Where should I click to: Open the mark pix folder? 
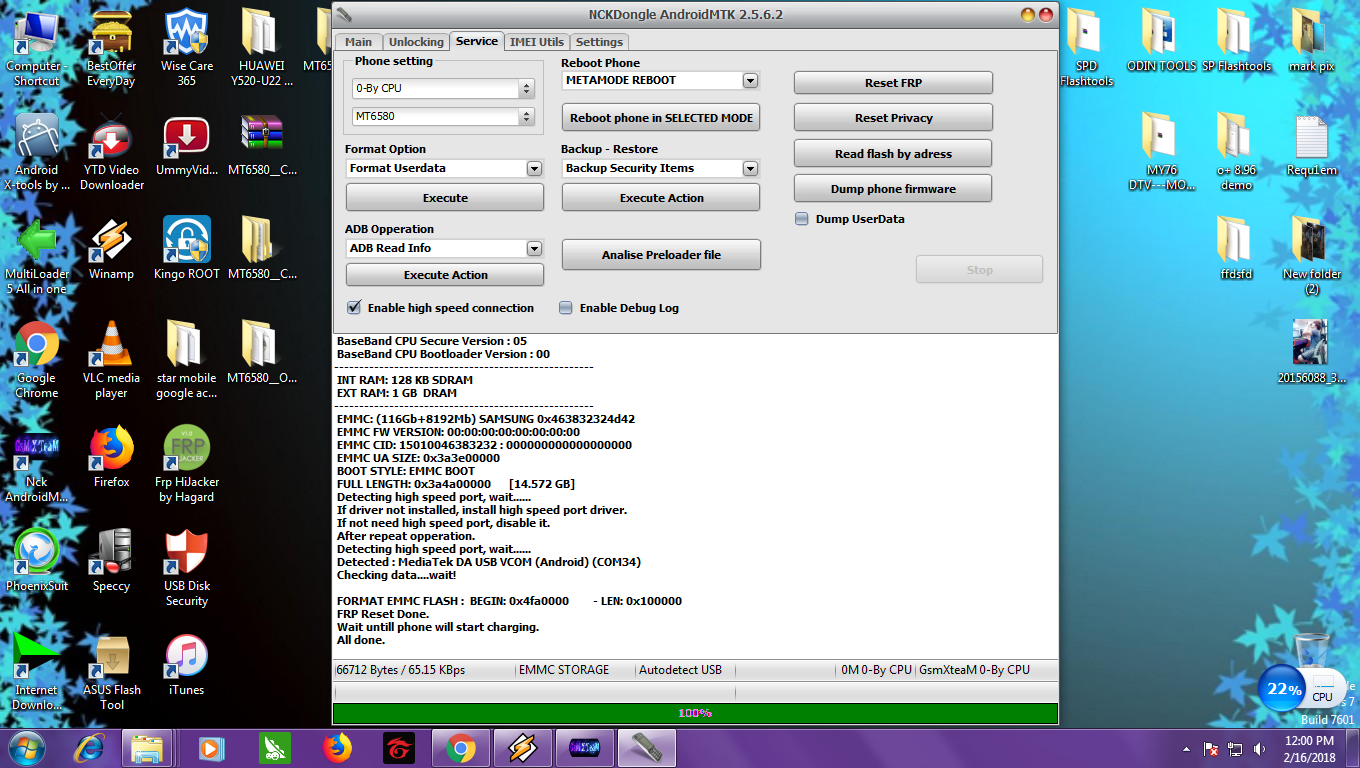pos(1311,39)
